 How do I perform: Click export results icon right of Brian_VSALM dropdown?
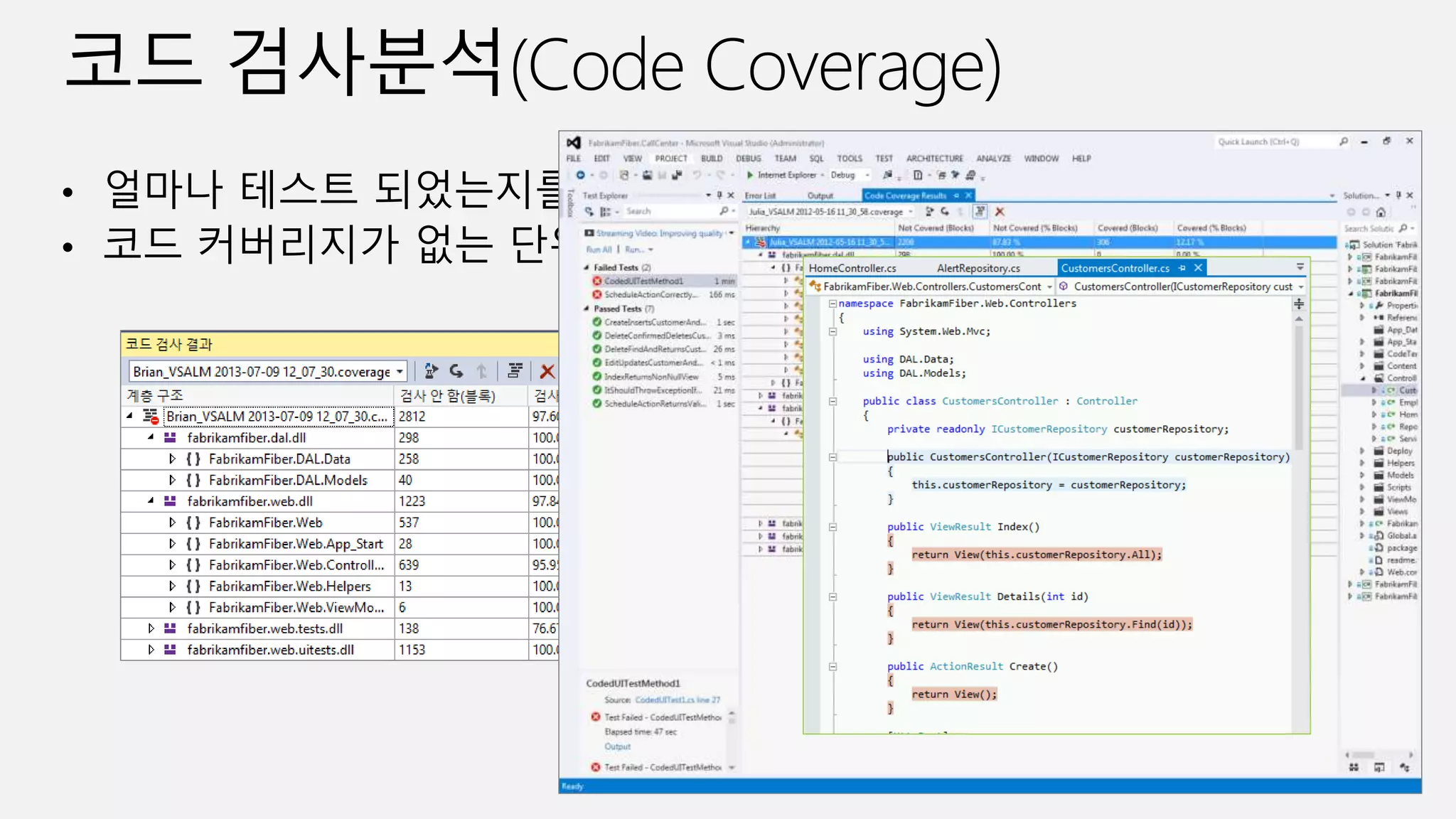click(431, 371)
